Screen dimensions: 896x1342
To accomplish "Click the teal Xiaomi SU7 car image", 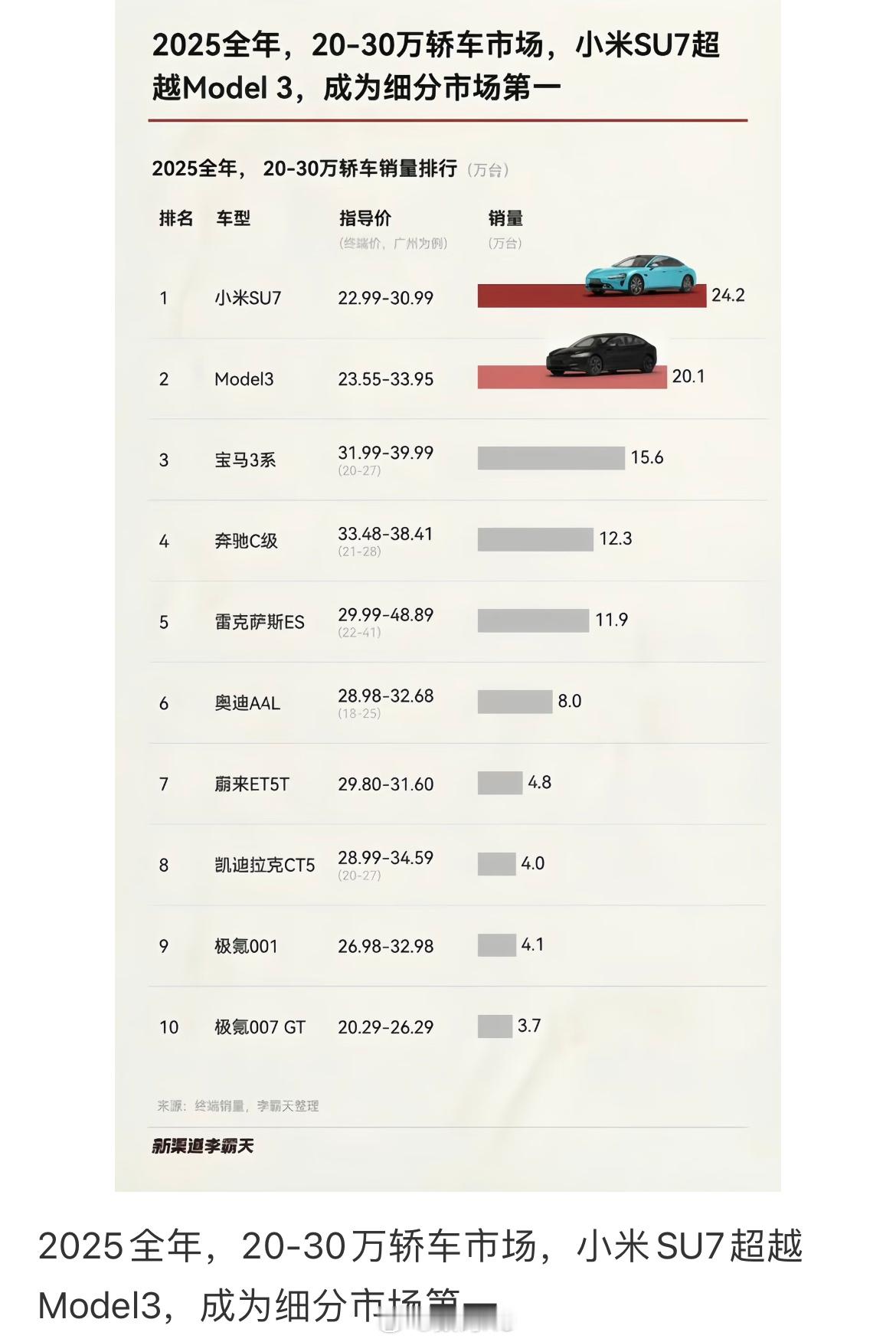I will coord(640,274).
